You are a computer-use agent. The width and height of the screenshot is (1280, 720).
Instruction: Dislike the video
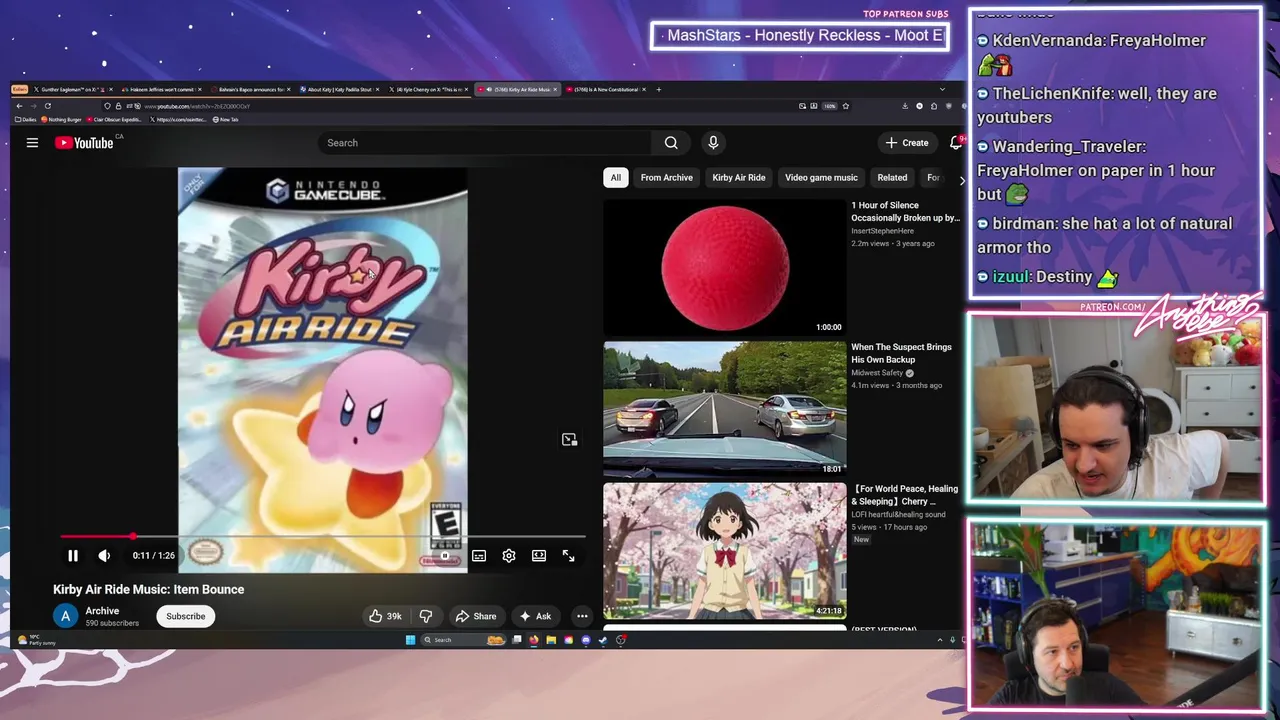click(426, 616)
